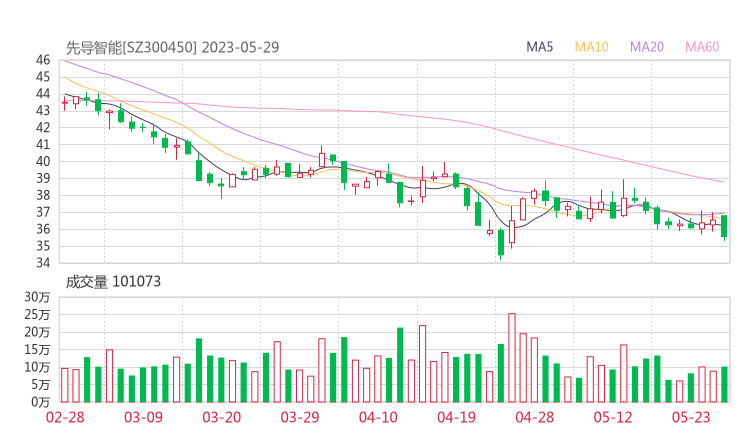
Task: Click the 5万 volume axis label
Action: (41, 385)
